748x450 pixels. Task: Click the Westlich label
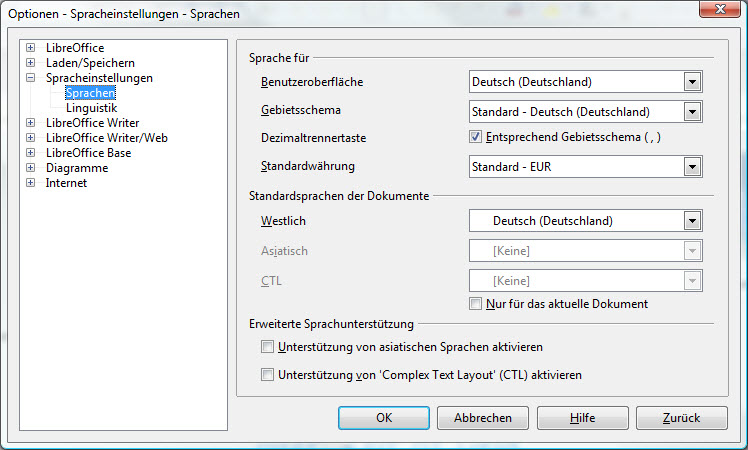click(x=283, y=221)
